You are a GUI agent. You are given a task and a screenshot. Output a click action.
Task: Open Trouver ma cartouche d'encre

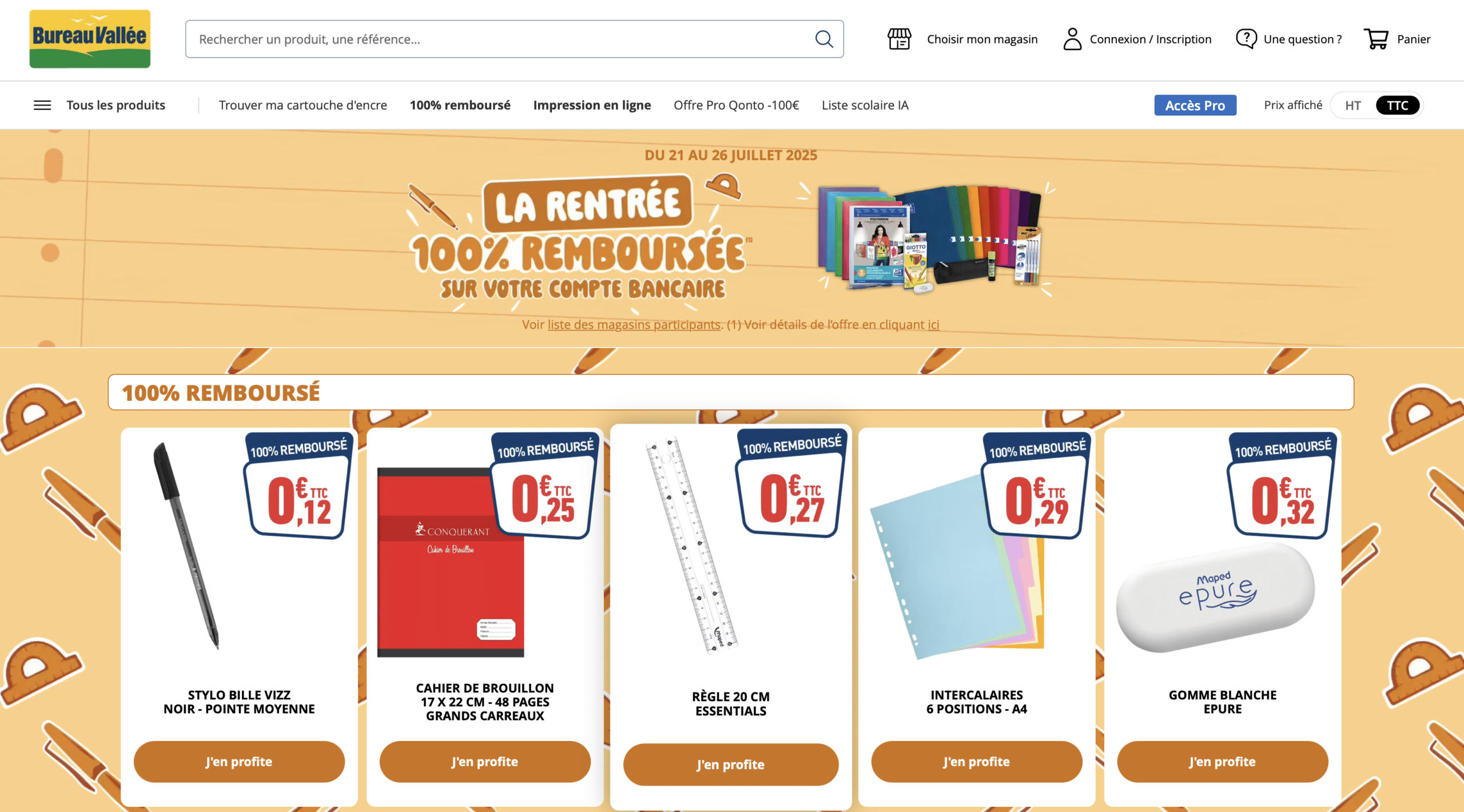[x=303, y=105]
